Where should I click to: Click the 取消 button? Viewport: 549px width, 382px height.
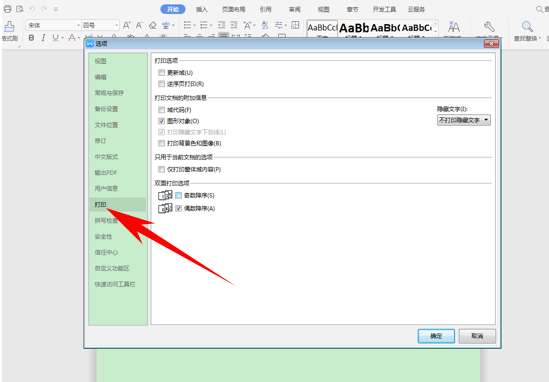point(477,336)
